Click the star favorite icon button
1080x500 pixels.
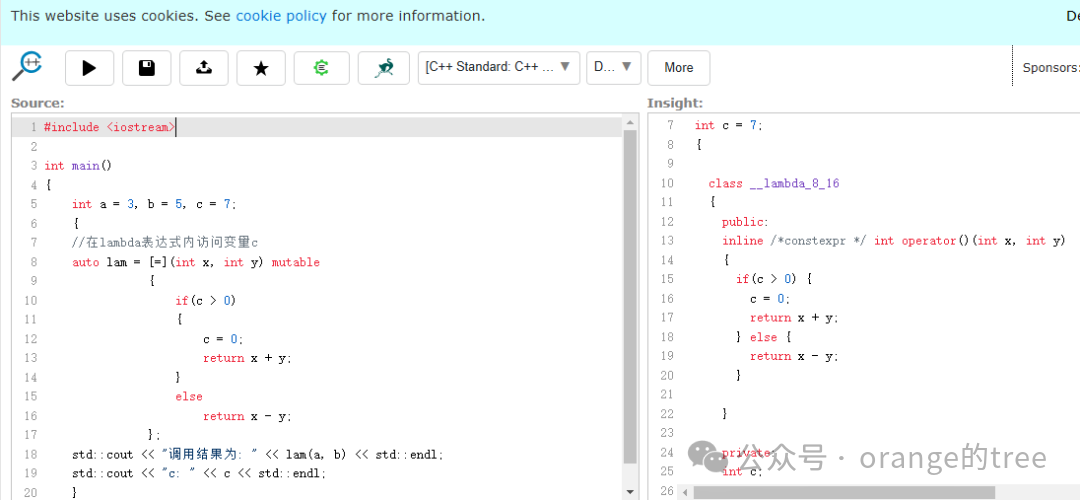click(261, 68)
